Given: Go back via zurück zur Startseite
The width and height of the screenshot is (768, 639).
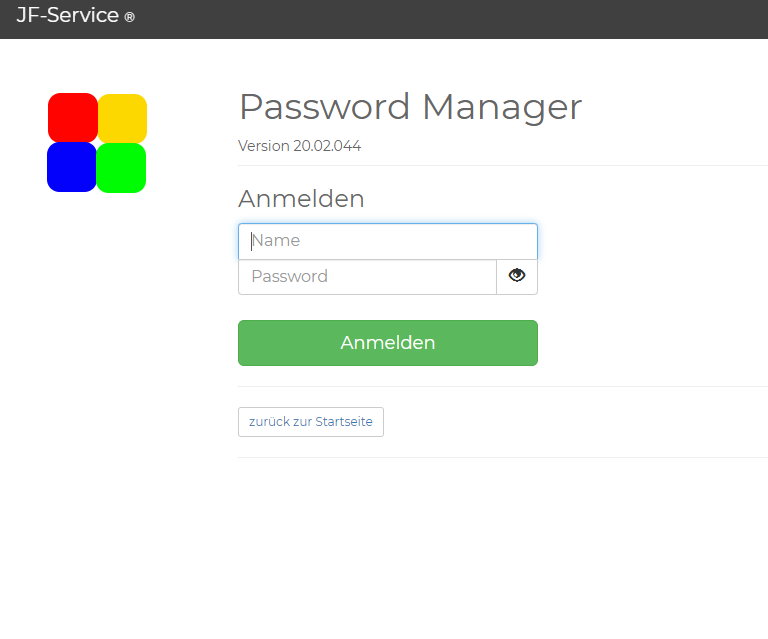Looking at the screenshot, I should [311, 422].
